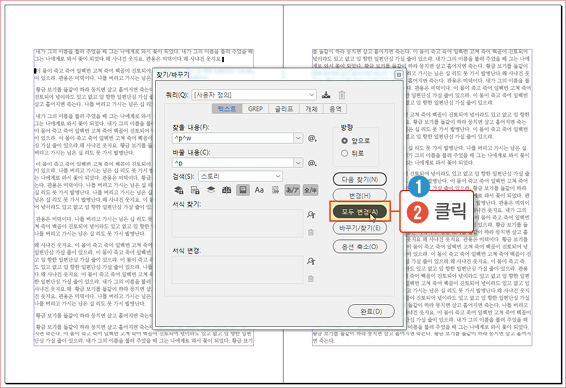
Task: Open the 쿼리 [사용자 정의] dropdown
Action: pyautogui.click(x=254, y=95)
